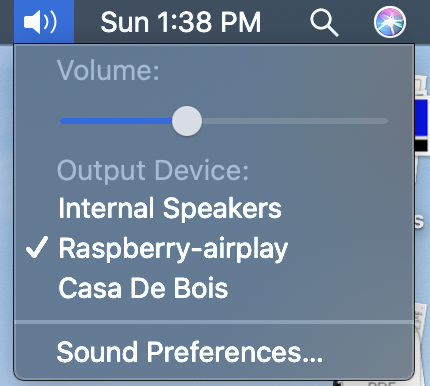Screen dimensions: 430x386
Task: Click the blue filled part of volume track
Action: [x=116, y=121]
